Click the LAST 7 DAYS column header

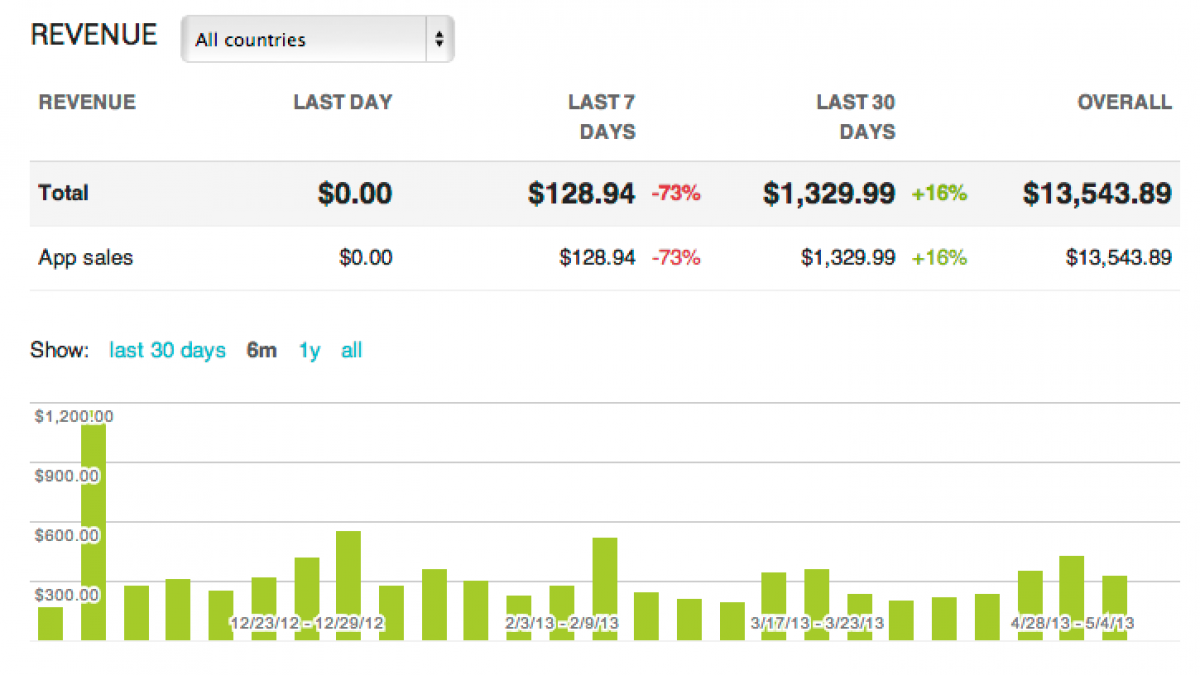tap(601, 116)
